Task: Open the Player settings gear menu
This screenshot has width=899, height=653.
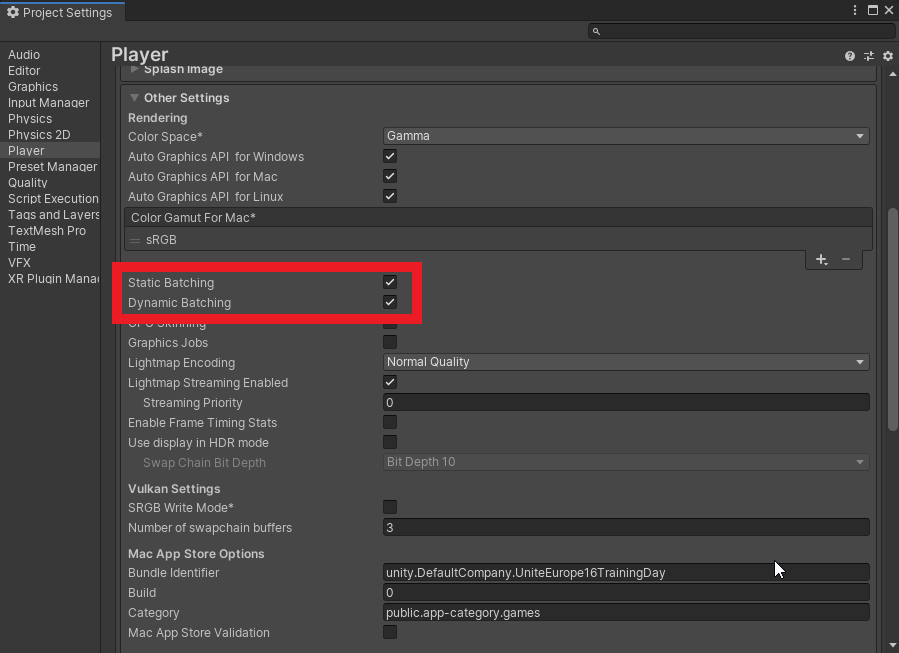Action: point(887,56)
